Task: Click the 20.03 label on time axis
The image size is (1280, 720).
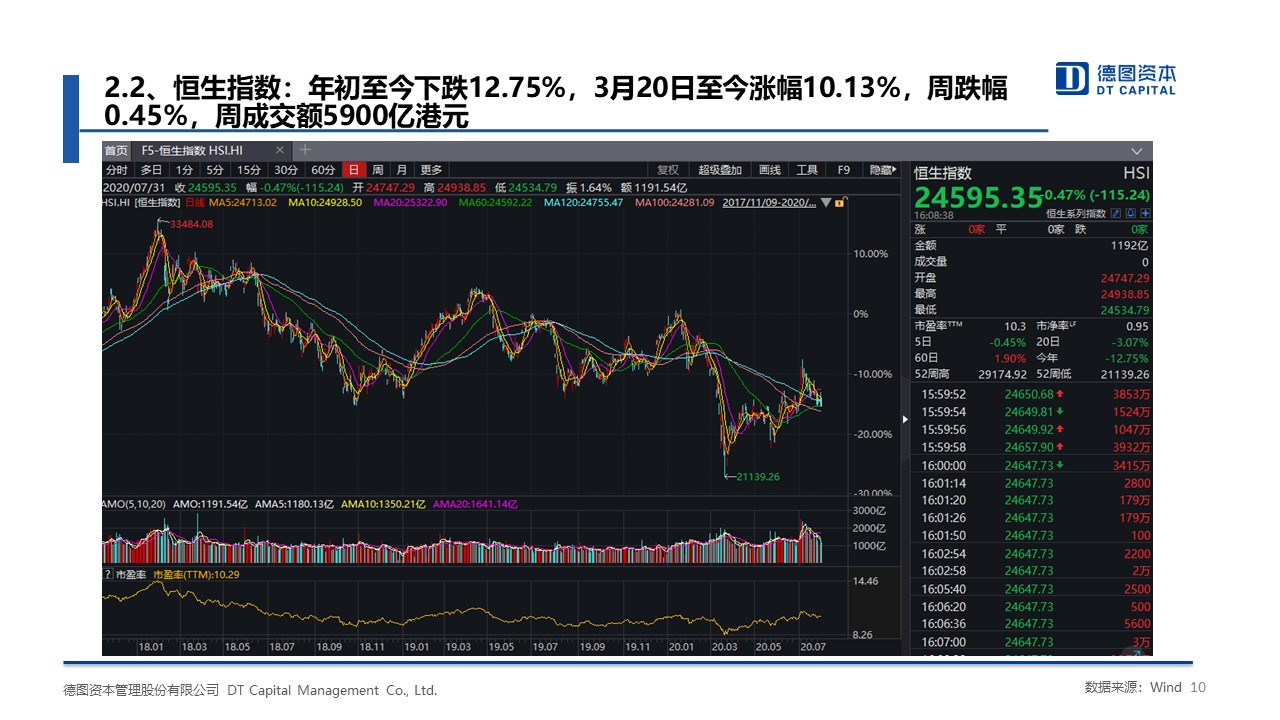Action: [x=723, y=647]
